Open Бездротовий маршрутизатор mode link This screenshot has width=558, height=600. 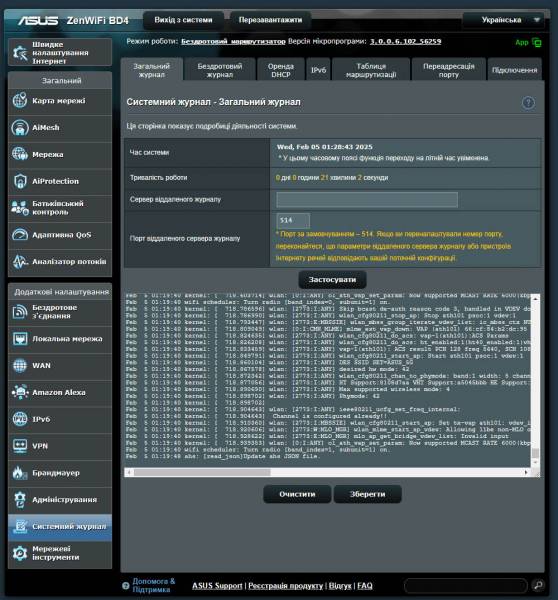pyautogui.click(x=233, y=41)
